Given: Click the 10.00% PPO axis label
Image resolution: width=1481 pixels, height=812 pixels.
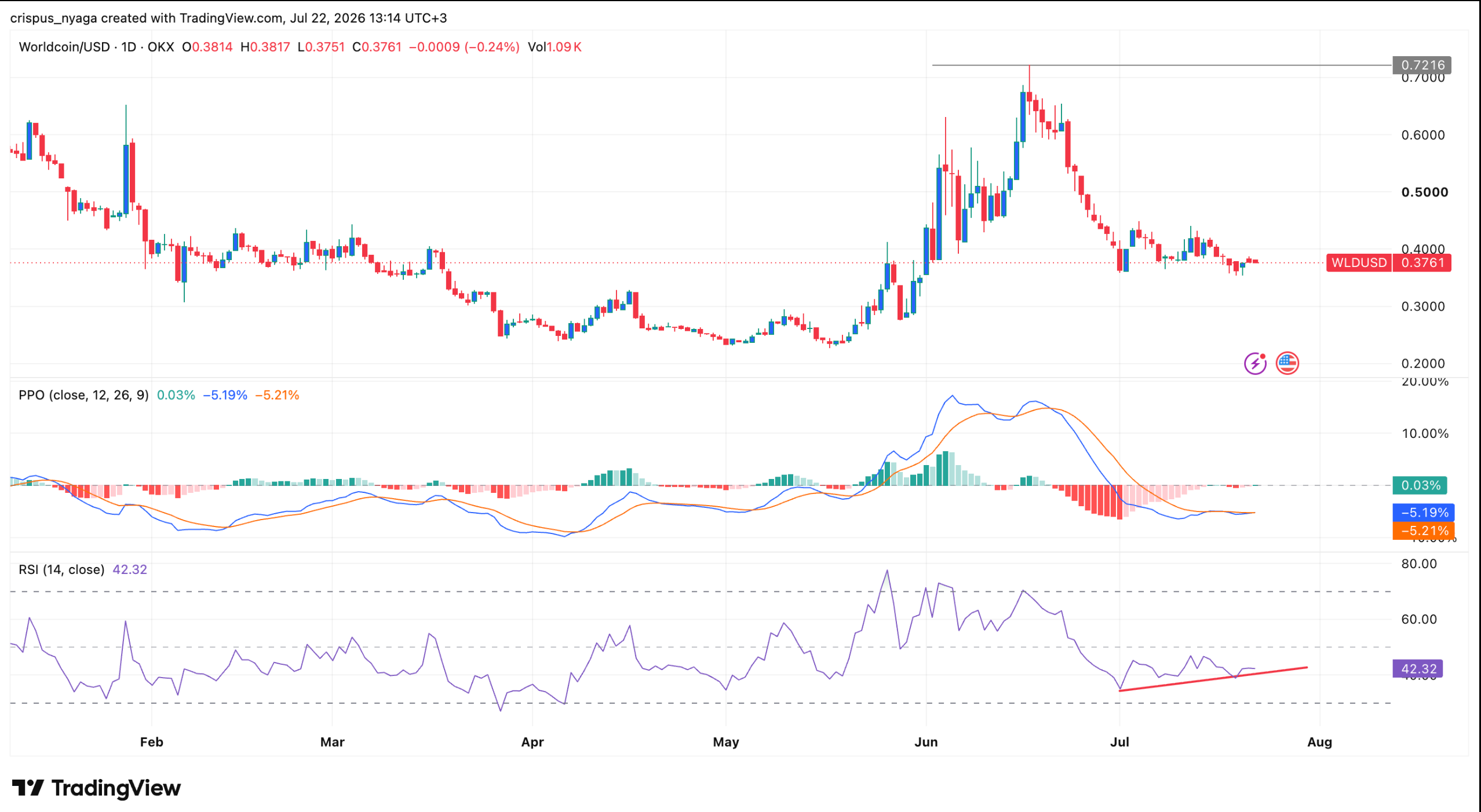Looking at the screenshot, I should tap(1425, 433).
